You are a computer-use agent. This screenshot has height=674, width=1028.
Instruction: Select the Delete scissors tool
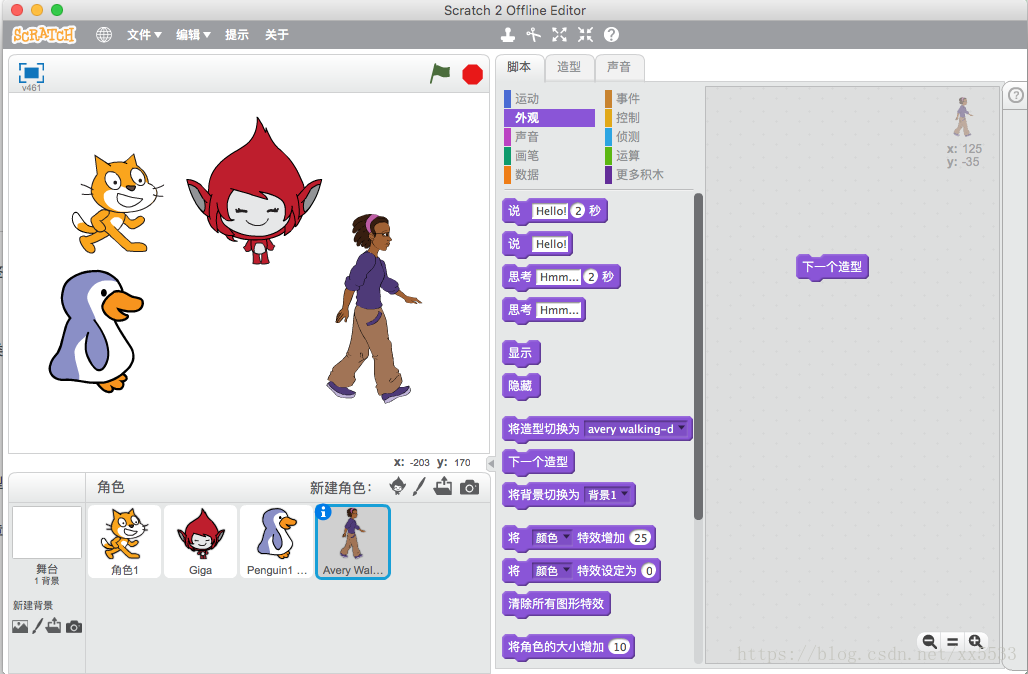pyautogui.click(x=533, y=35)
